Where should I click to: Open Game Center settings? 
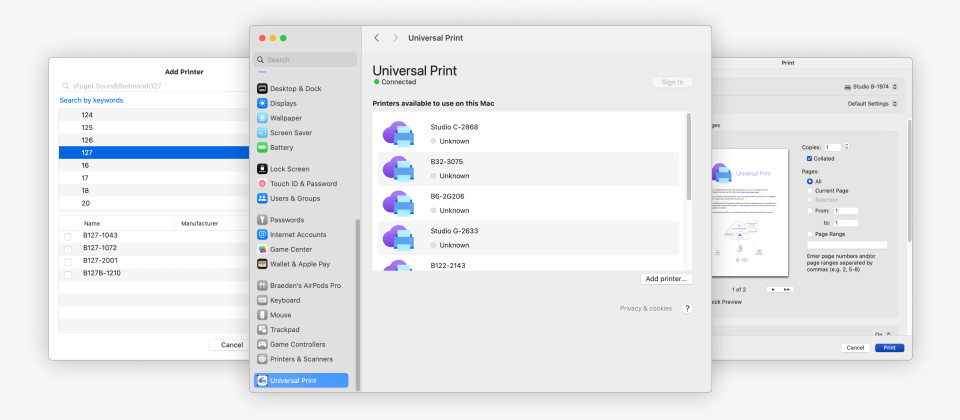point(291,249)
